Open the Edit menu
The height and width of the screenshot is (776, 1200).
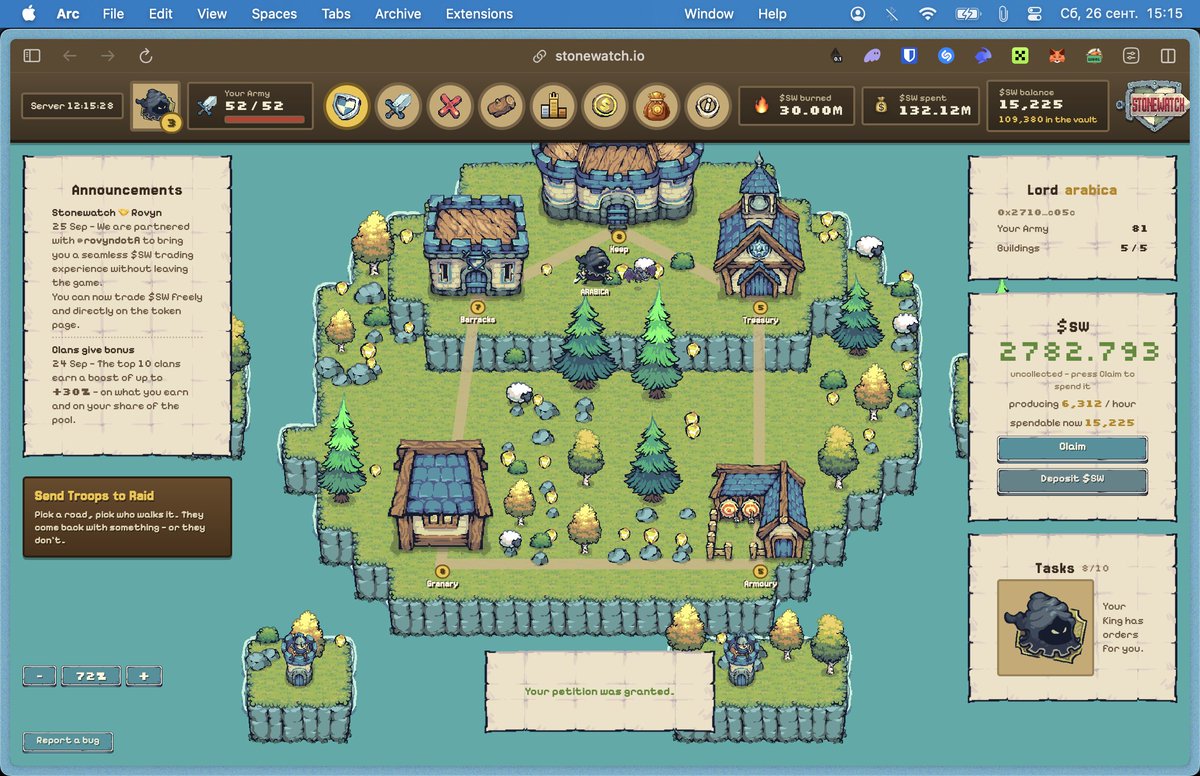[161, 14]
